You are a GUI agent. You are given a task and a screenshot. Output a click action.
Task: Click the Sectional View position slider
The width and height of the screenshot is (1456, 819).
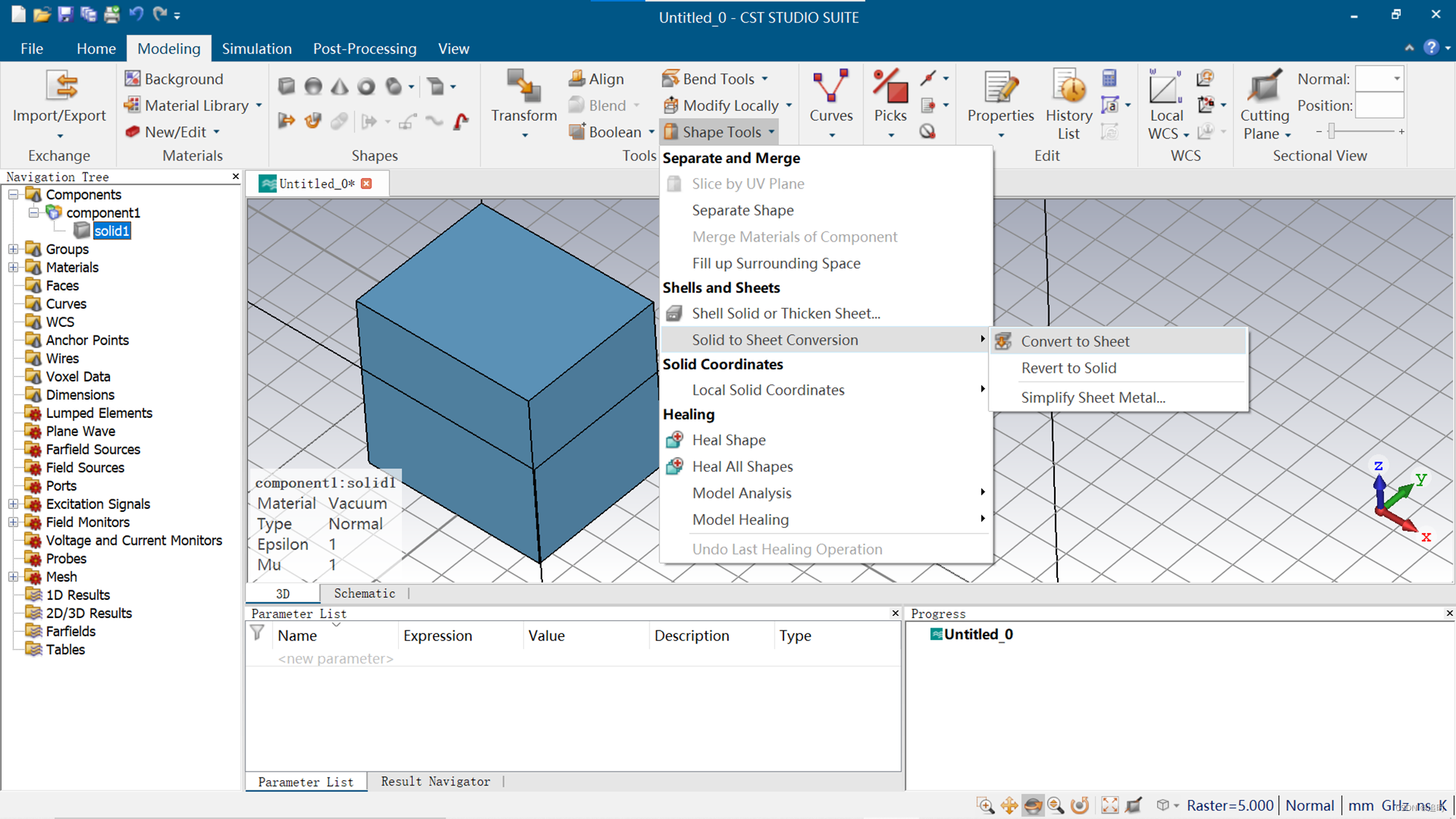click(1332, 131)
